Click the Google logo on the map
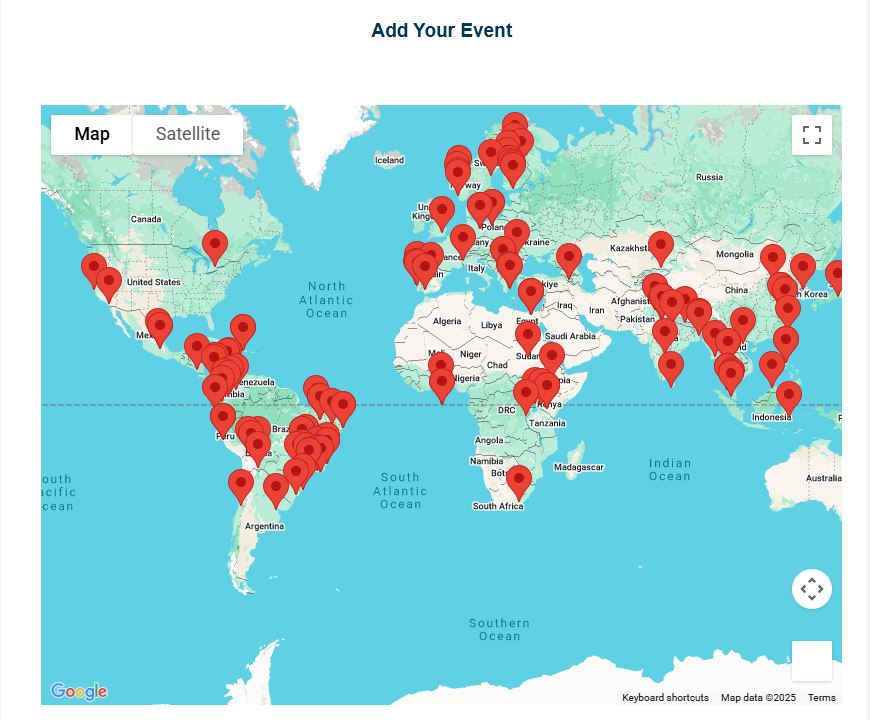 point(79,691)
